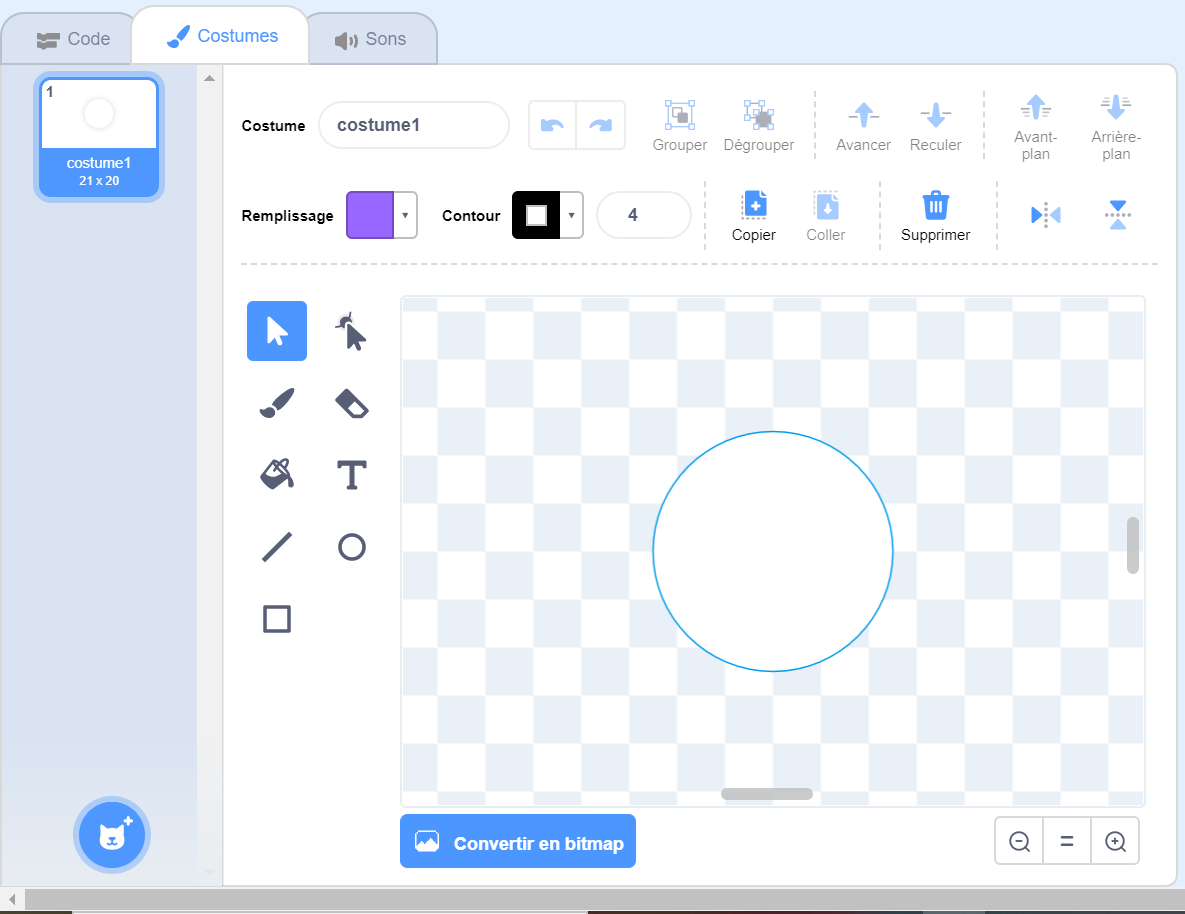The width and height of the screenshot is (1185, 914).
Task: Click the Convertir en bitmap button
Action: point(518,842)
